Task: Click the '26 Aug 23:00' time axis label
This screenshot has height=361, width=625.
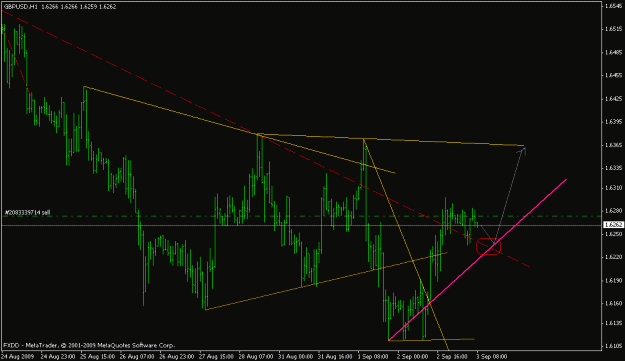Action: click(x=176, y=356)
